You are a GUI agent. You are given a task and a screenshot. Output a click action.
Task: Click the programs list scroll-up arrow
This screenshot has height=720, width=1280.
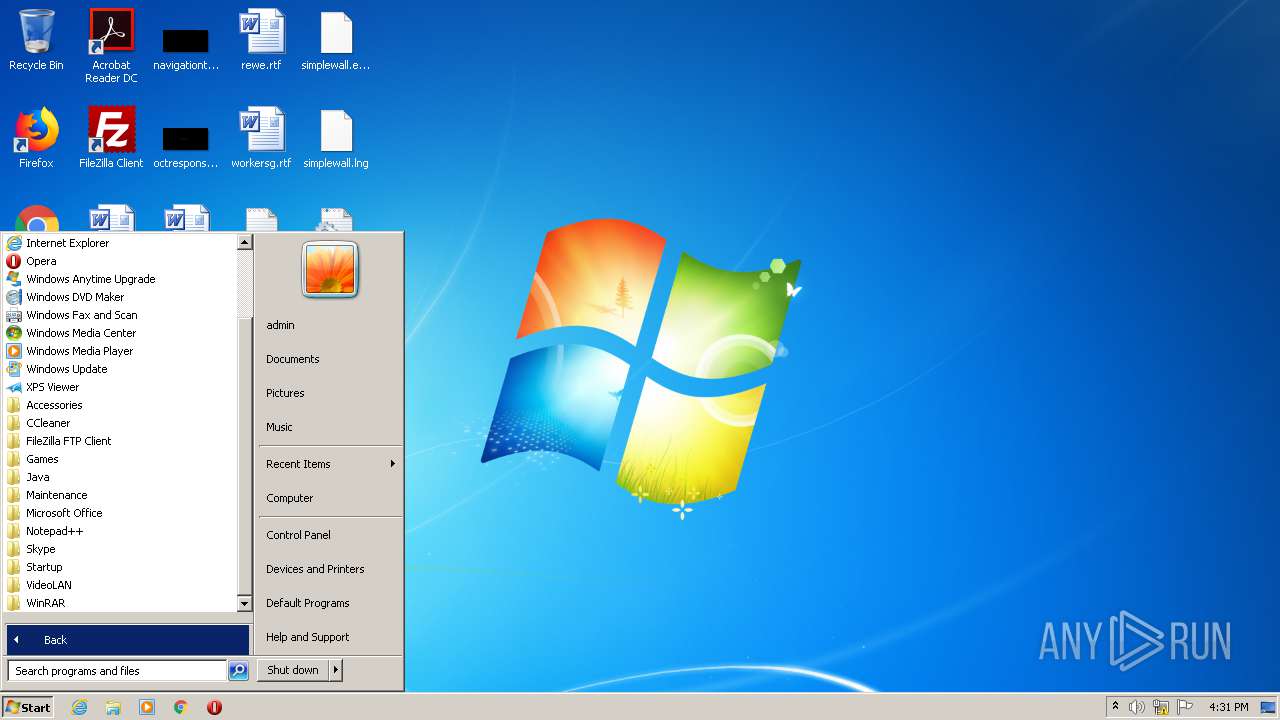[244, 242]
